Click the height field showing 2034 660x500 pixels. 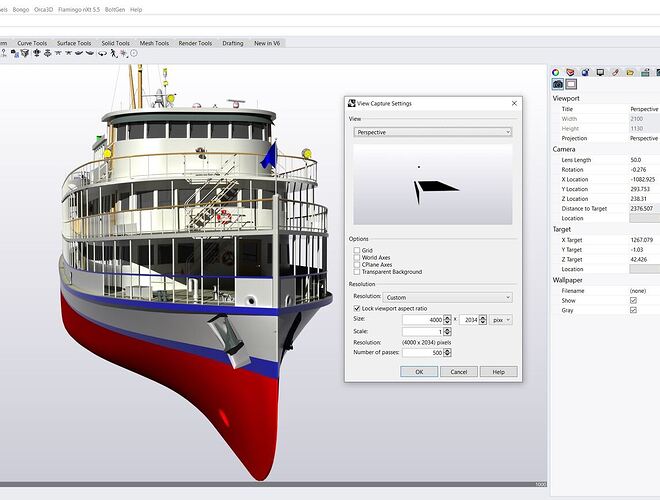click(x=469, y=320)
